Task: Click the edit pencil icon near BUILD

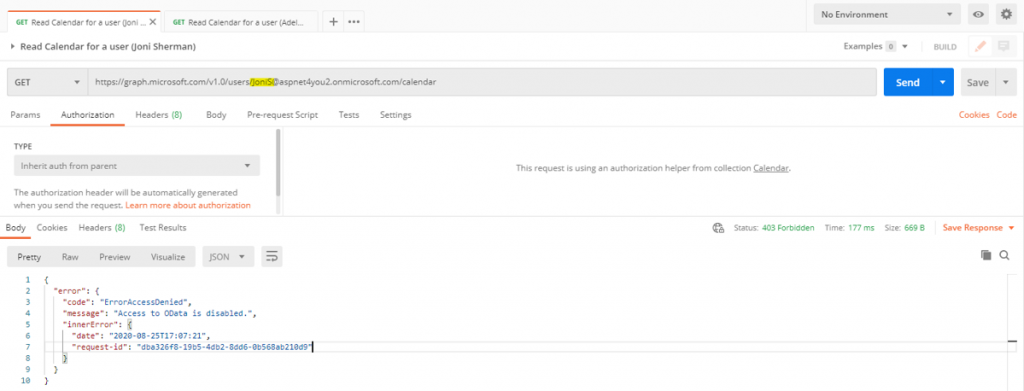Action: [x=980, y=47]
